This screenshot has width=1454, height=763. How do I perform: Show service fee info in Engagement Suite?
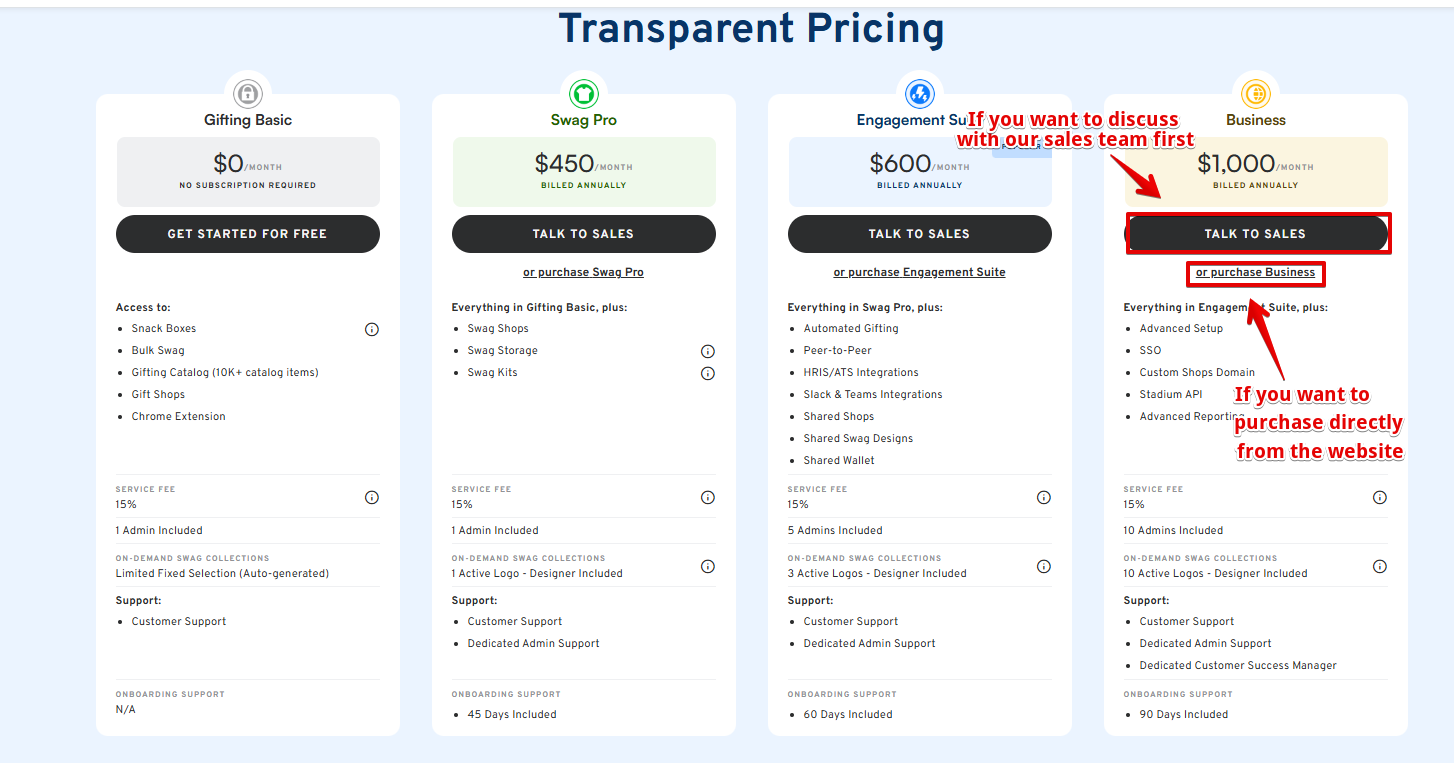1044,497
